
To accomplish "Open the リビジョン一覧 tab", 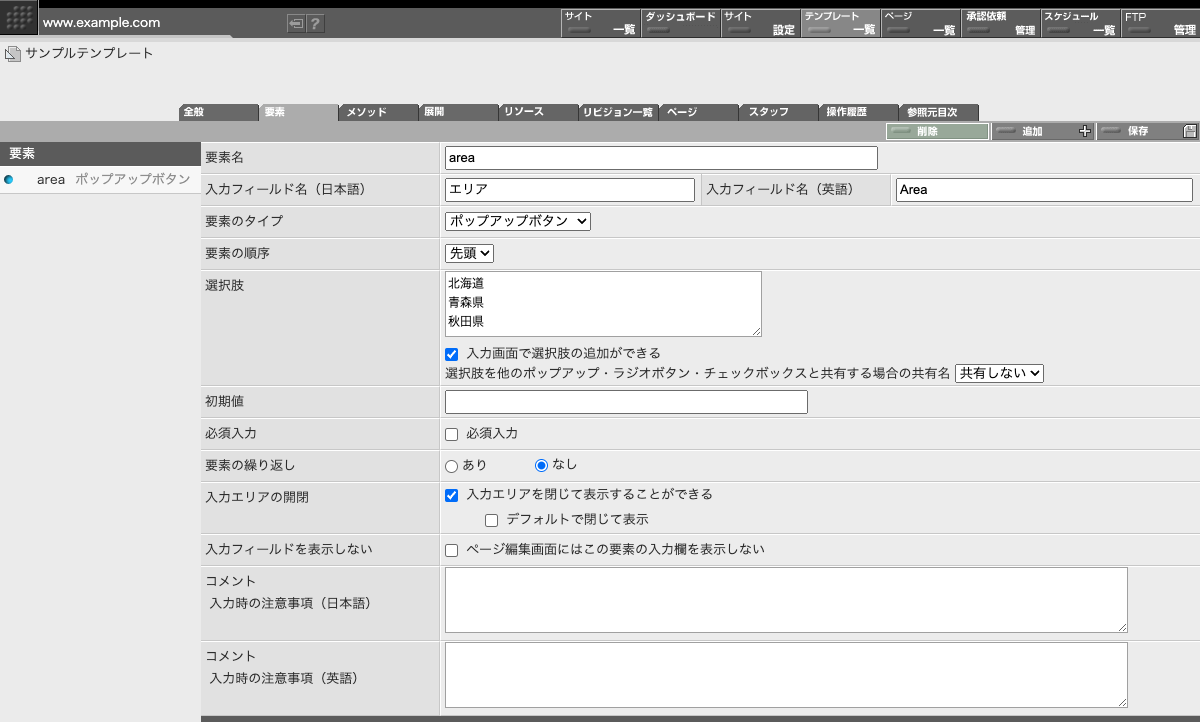I will pos(619,112).
